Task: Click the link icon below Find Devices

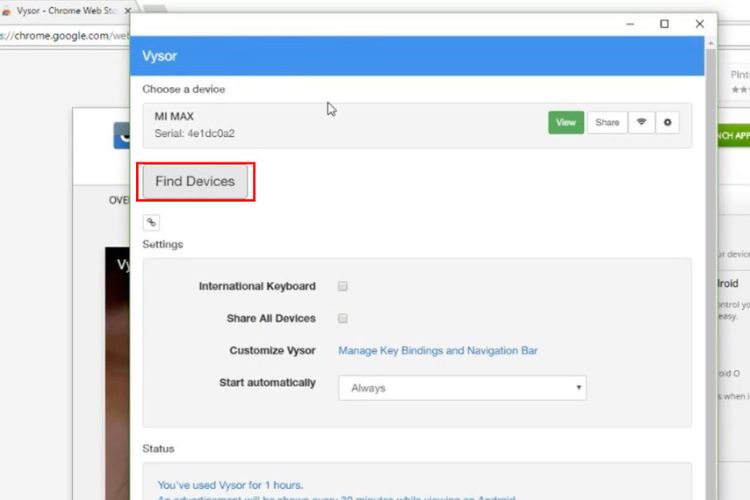Action: [151, 222]
